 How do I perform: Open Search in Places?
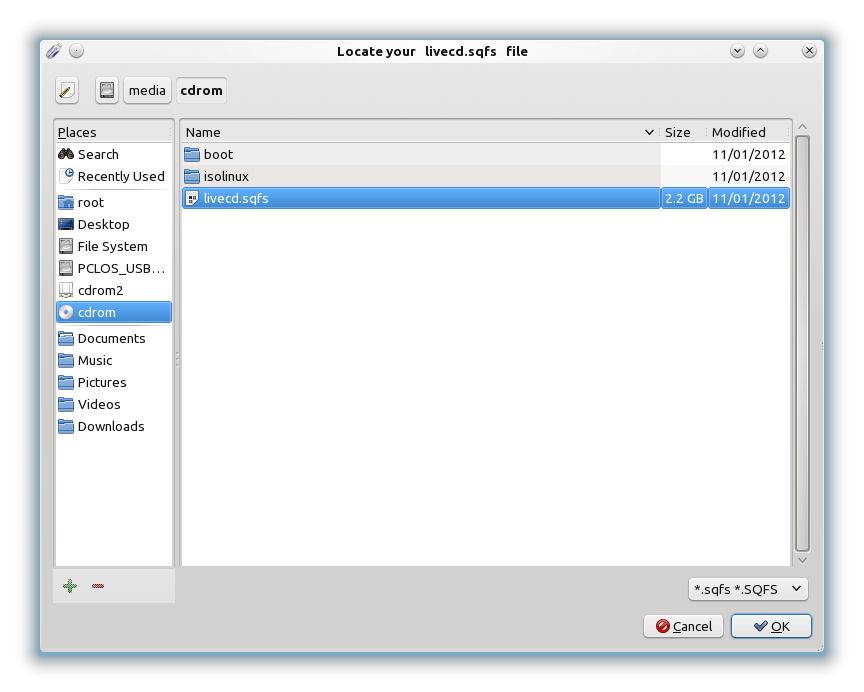pos(114,154)
